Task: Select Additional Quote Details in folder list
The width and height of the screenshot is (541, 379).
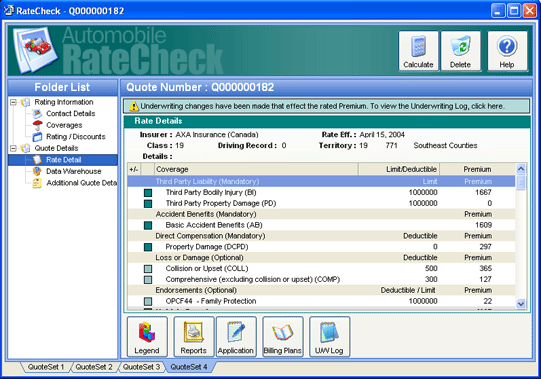Action: tap(81, 183)
